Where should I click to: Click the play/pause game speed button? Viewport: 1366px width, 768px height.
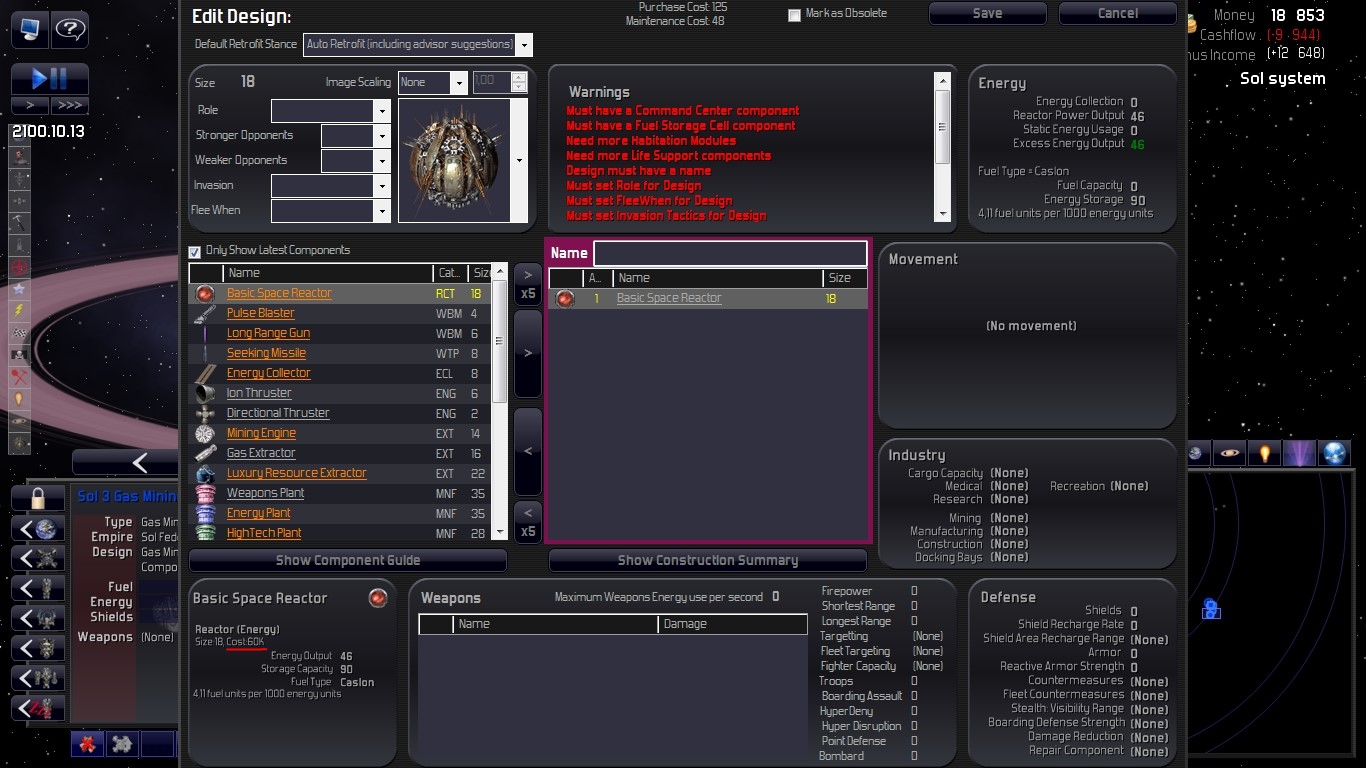[50, 79]
